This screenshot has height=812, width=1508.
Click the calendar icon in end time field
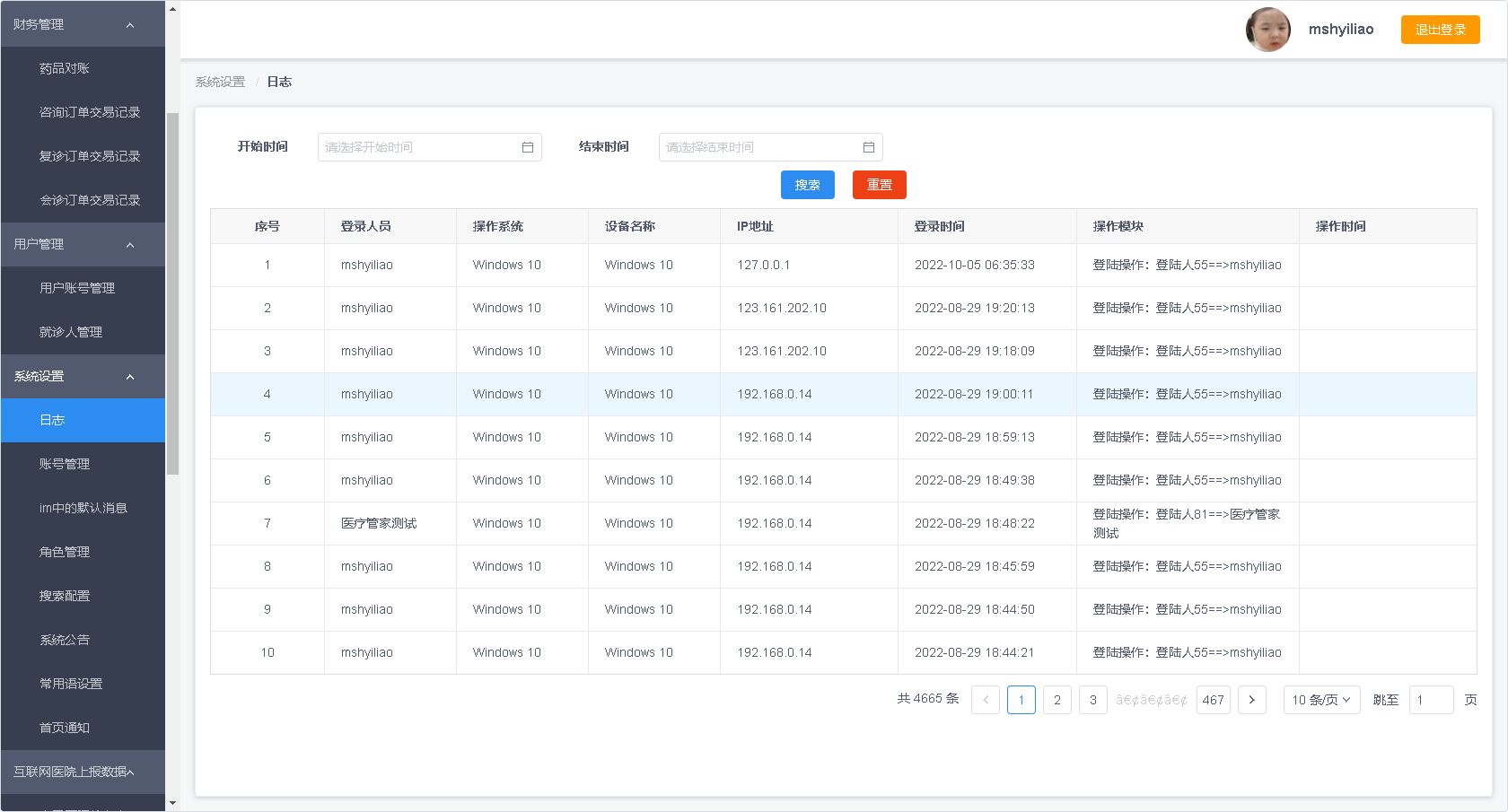[x=869, y=147]
